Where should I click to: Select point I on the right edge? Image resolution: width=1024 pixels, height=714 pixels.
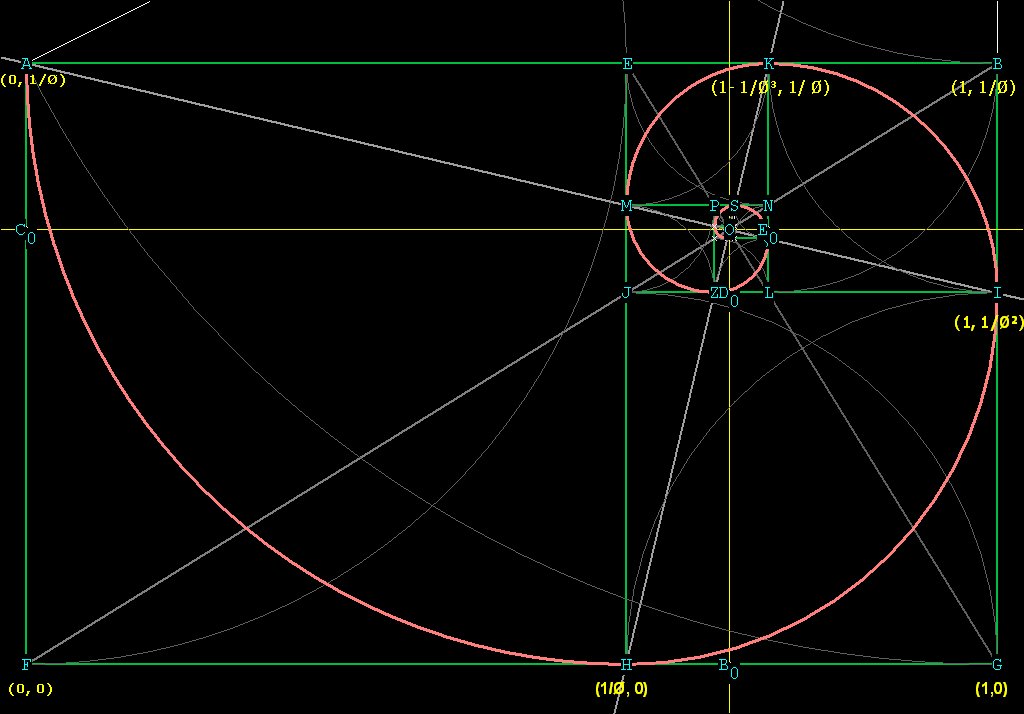coord(996,292)
